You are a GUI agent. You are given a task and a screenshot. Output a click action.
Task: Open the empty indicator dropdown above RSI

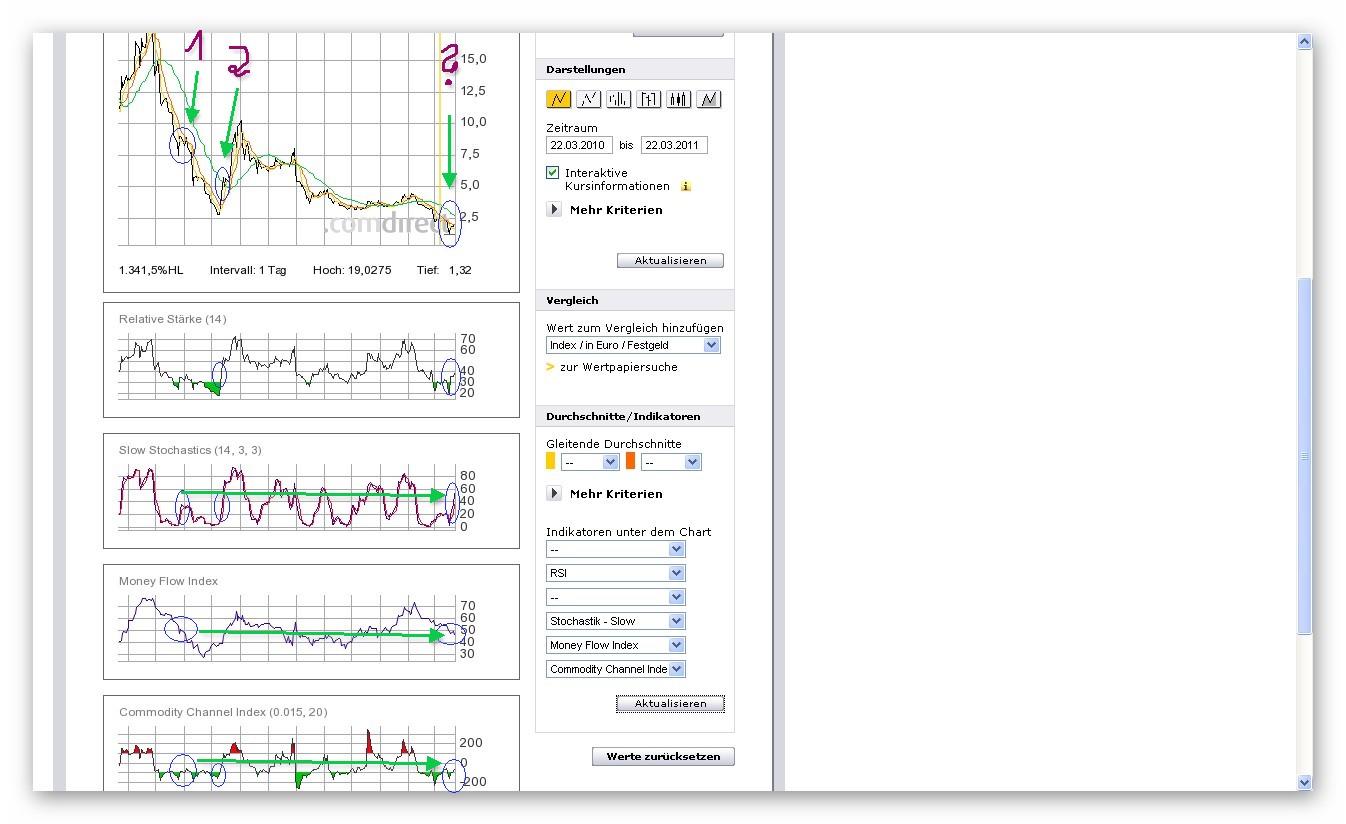pyautogui.click(x=615, y=549)
